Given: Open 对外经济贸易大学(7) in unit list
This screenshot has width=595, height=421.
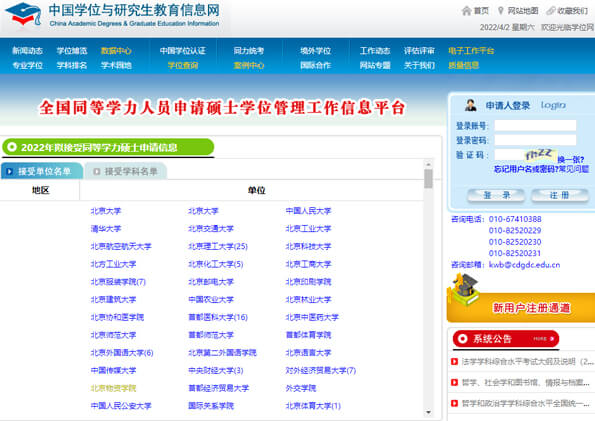Looking at the screenshot, I should coord(321,371).
